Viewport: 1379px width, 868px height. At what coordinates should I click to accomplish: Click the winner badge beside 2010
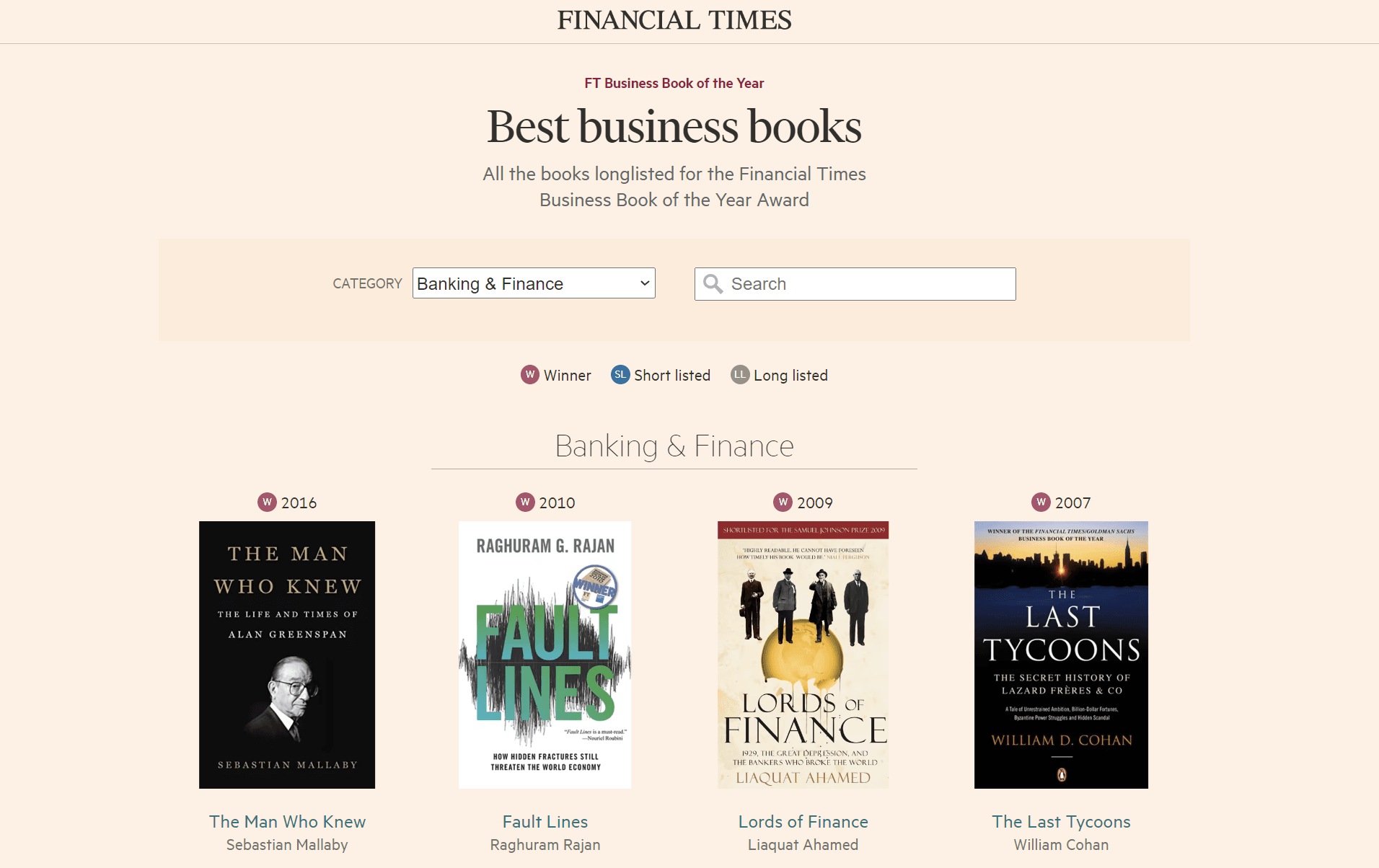(526, 502)
